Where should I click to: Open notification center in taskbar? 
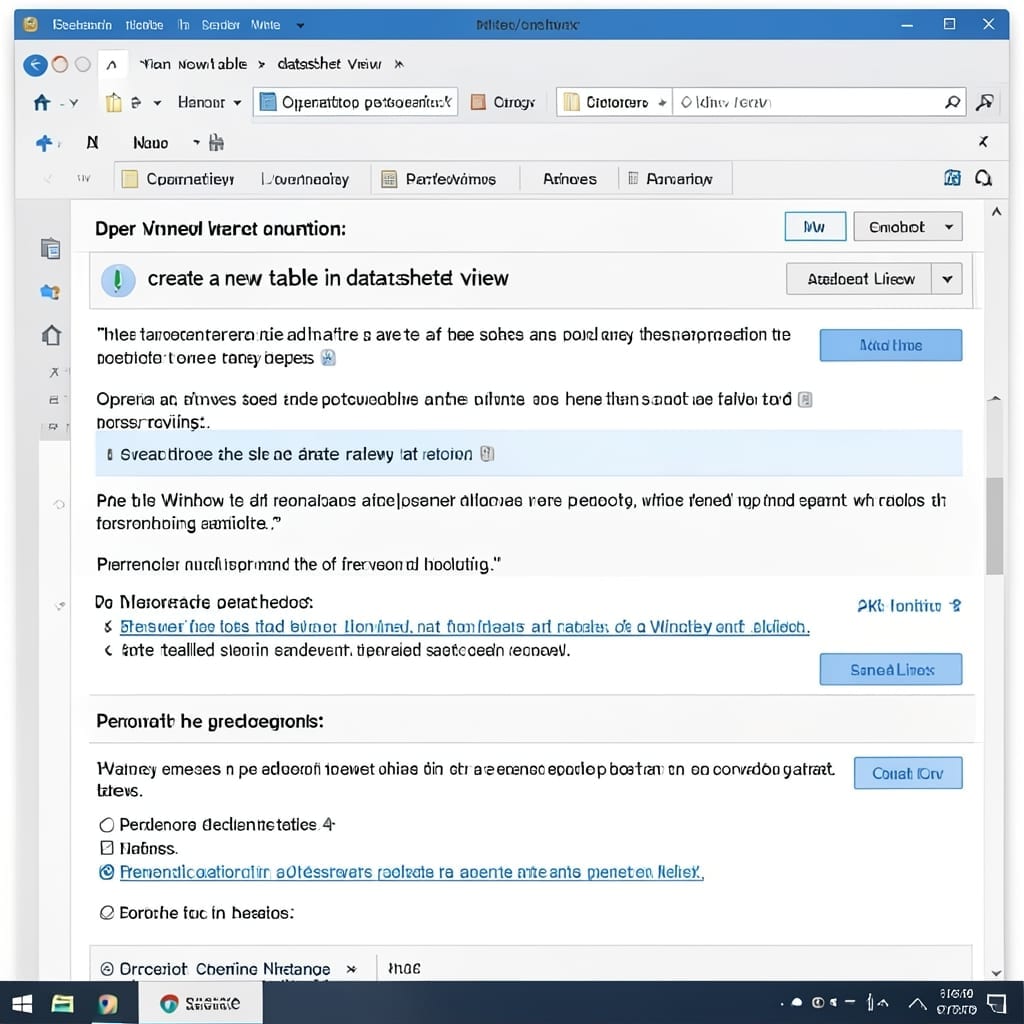pos(997,1003)
